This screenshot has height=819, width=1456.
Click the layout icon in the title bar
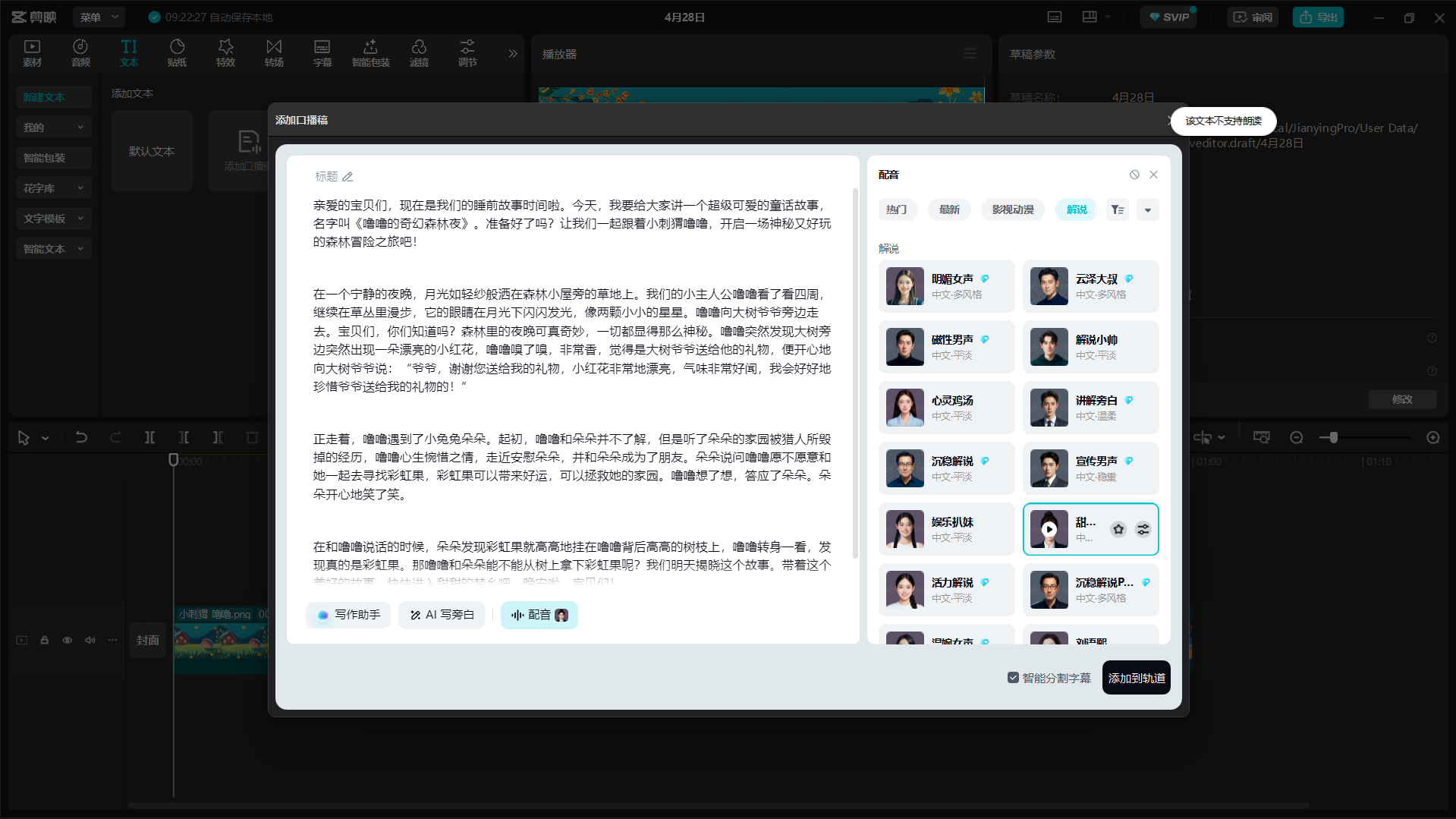[x=1090, y=17]
